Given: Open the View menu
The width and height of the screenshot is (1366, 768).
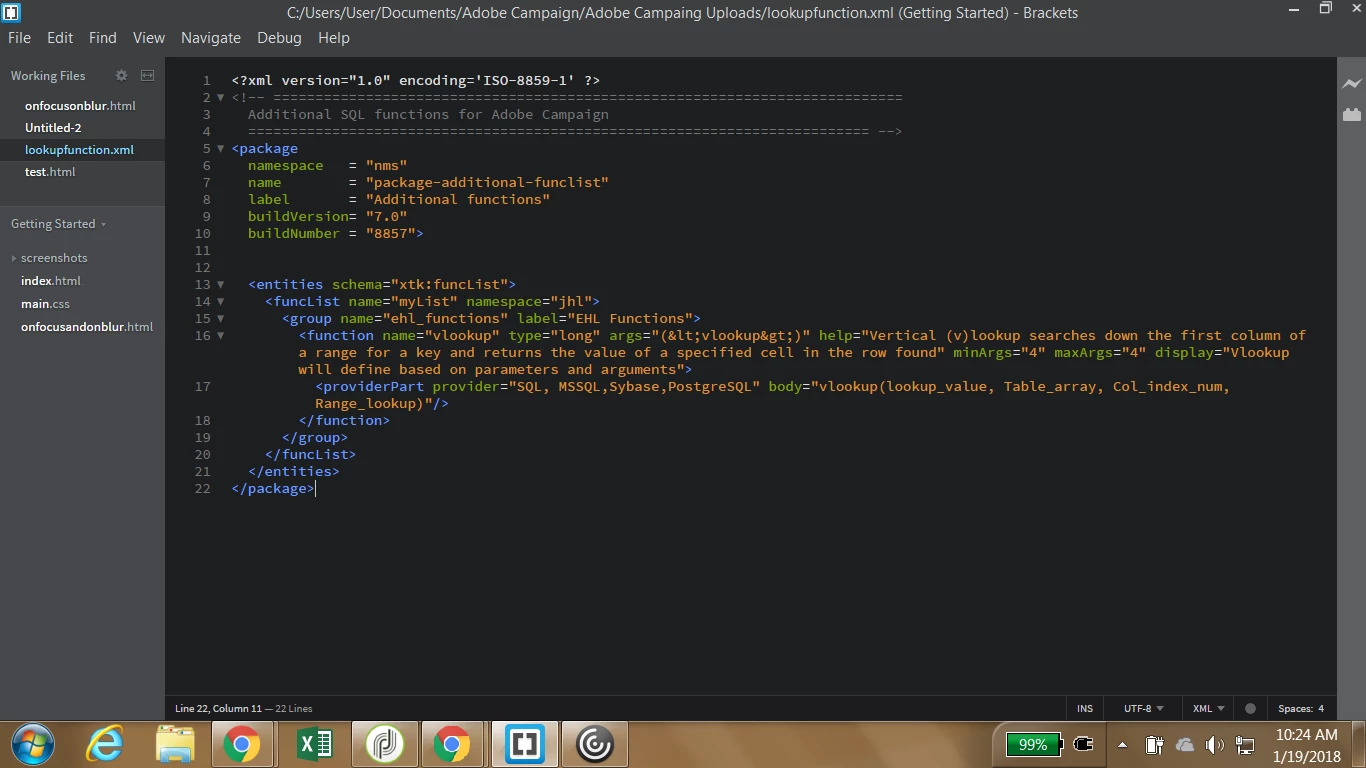Looking at the screenshot, I should click(x=149, y=38).
